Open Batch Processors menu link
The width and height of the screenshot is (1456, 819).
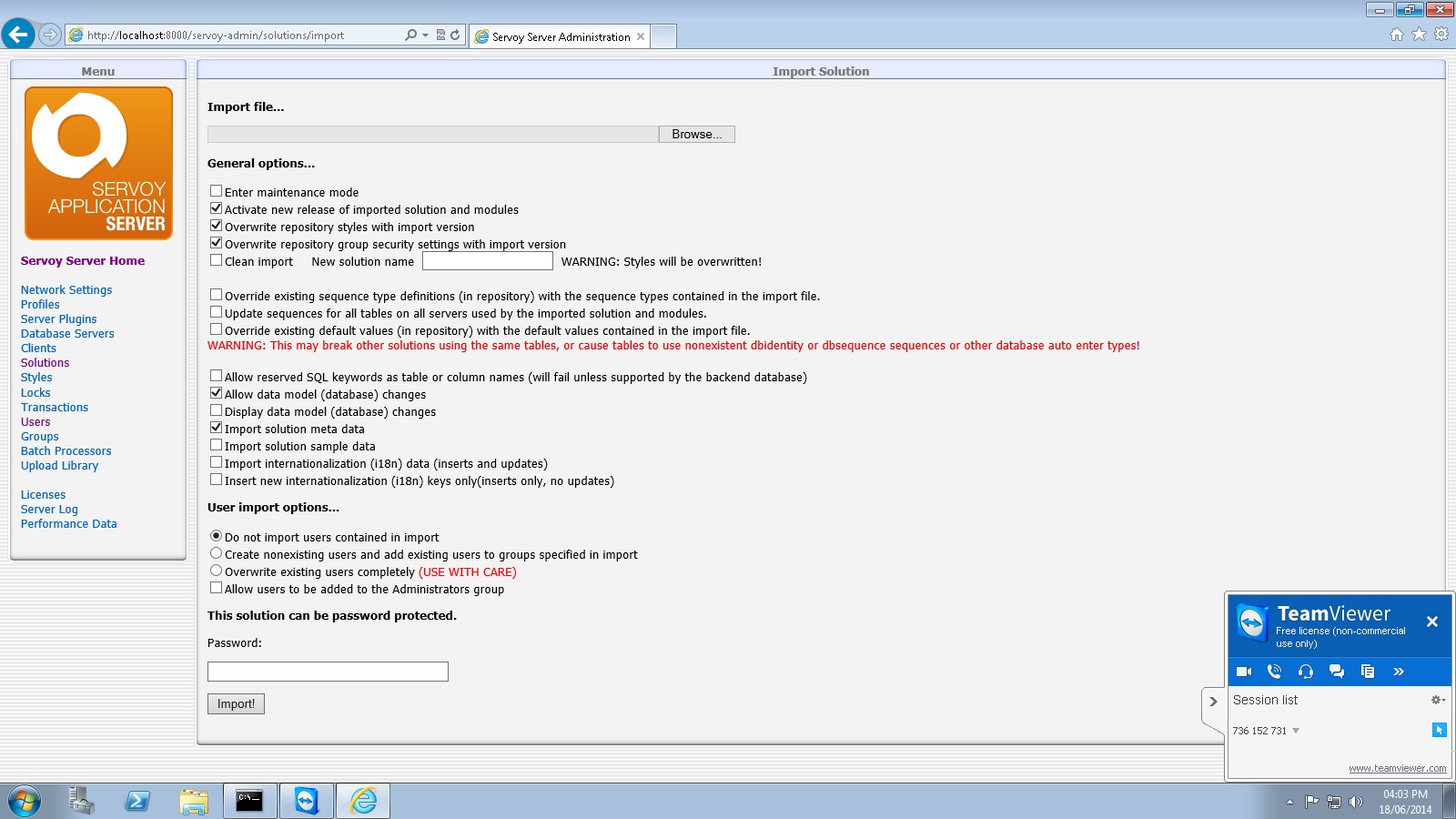(x=66, y=451)
